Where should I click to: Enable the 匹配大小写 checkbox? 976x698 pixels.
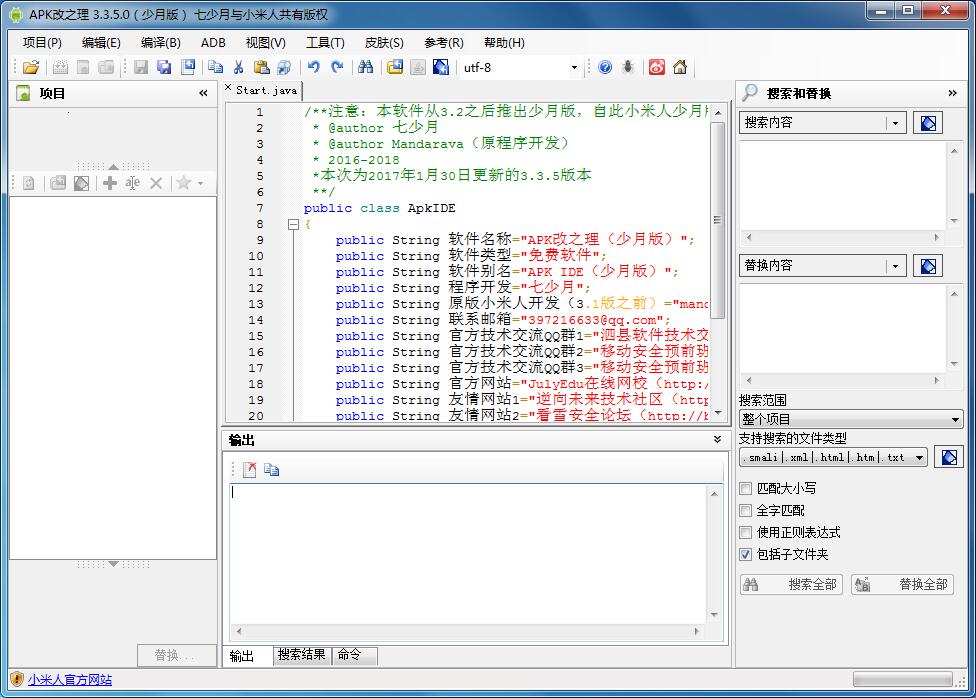(x=746, y=489)
